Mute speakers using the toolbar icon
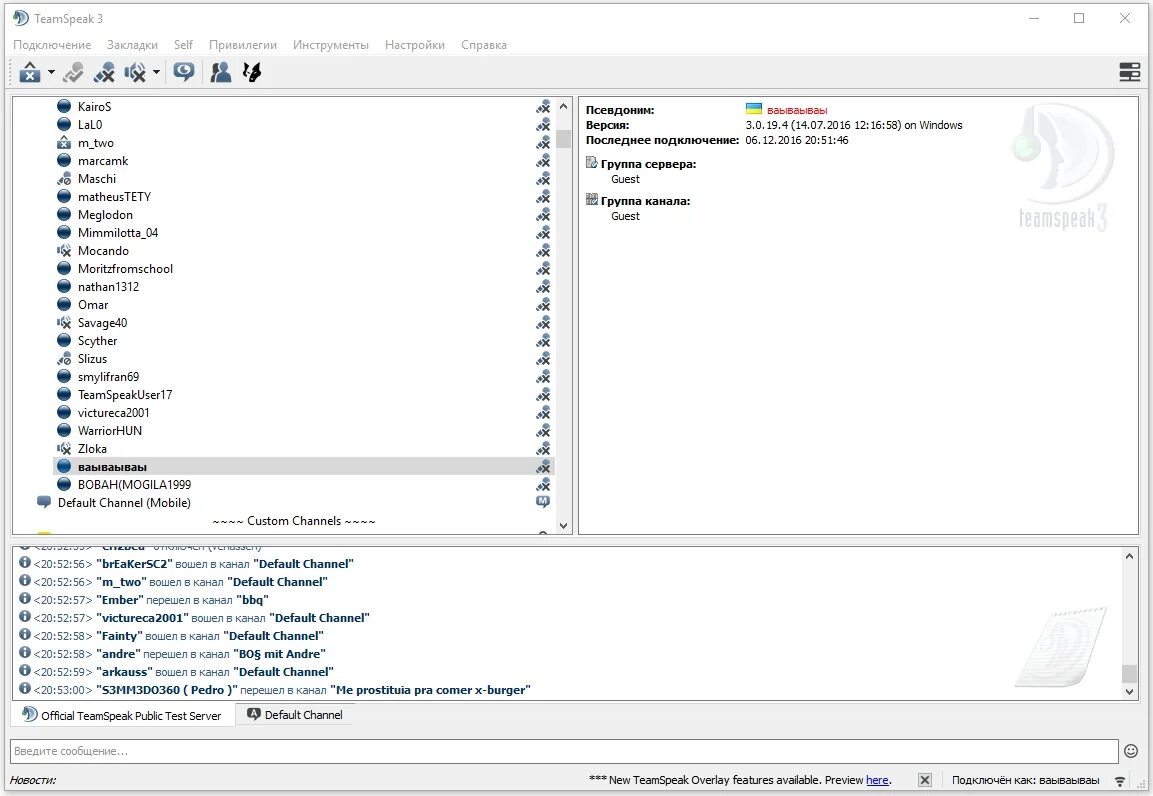 tap(135, 72)
